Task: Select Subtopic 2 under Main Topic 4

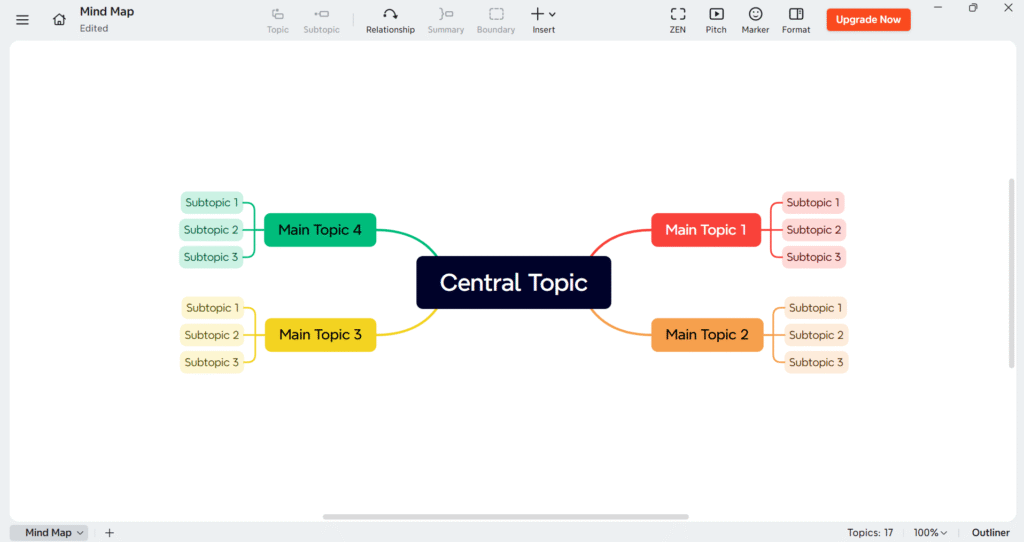Action: [211, 230]
